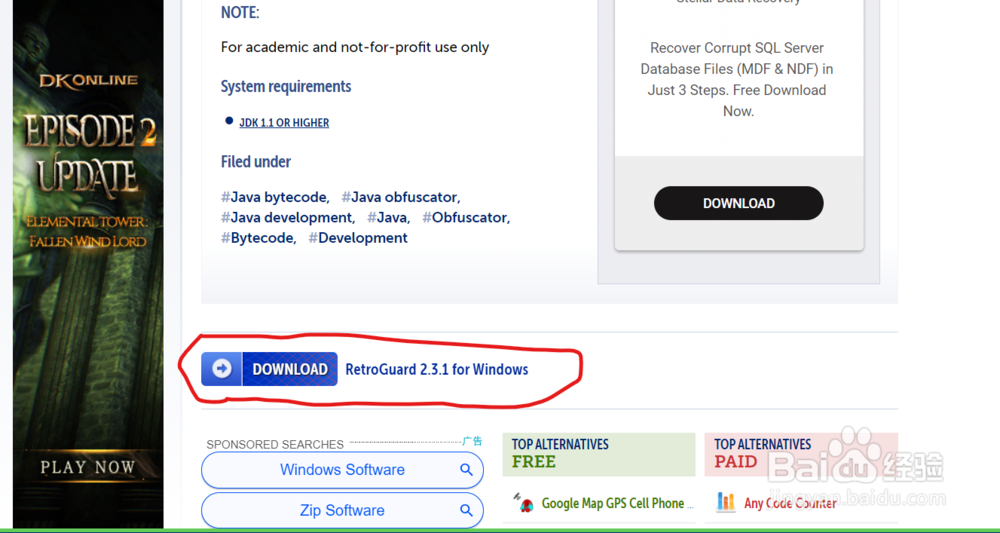
Task: Click the black DOWNLOAD button in the ad
Action: pyautogui.click(x=739, y=203)
